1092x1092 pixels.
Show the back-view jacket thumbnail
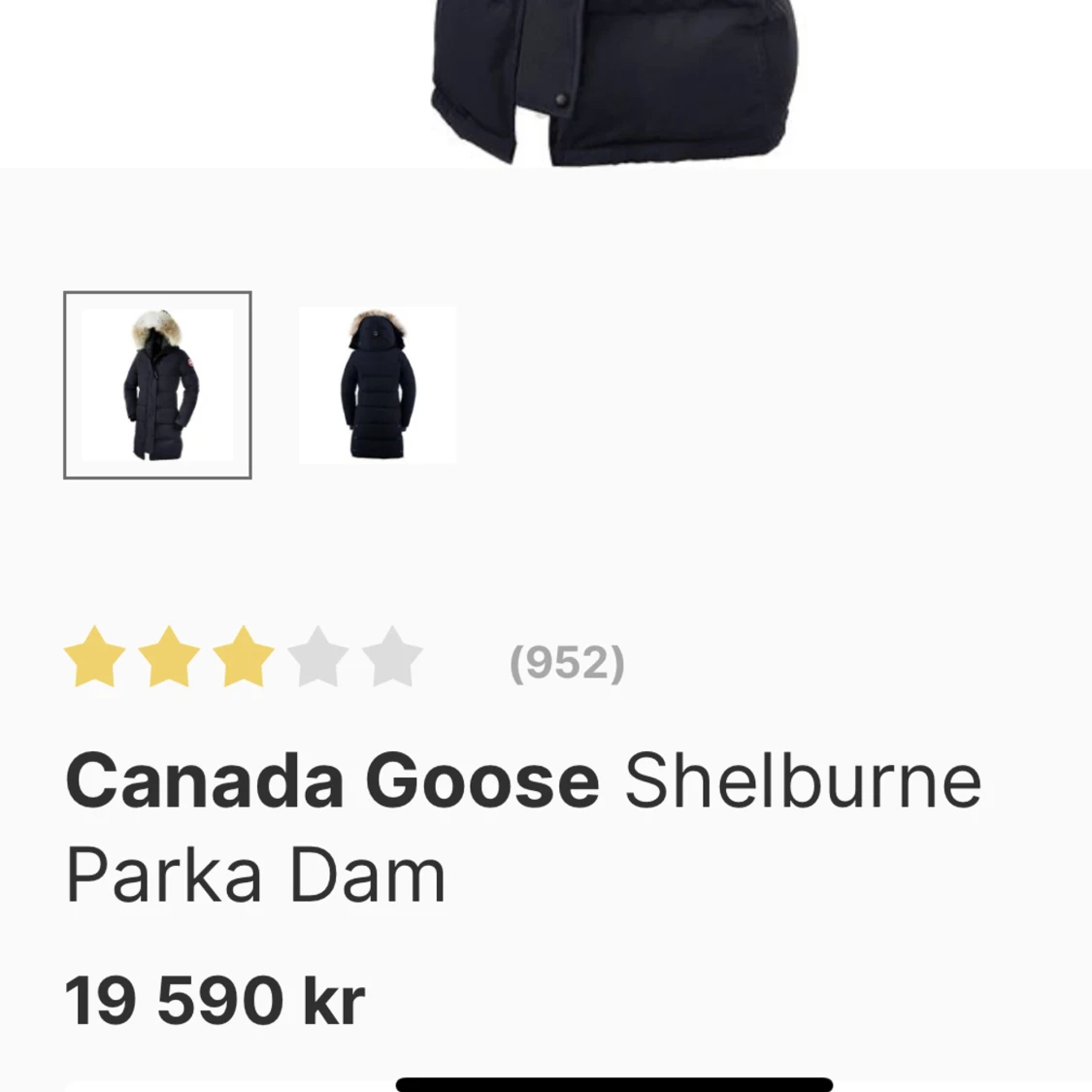coord(378,385)
